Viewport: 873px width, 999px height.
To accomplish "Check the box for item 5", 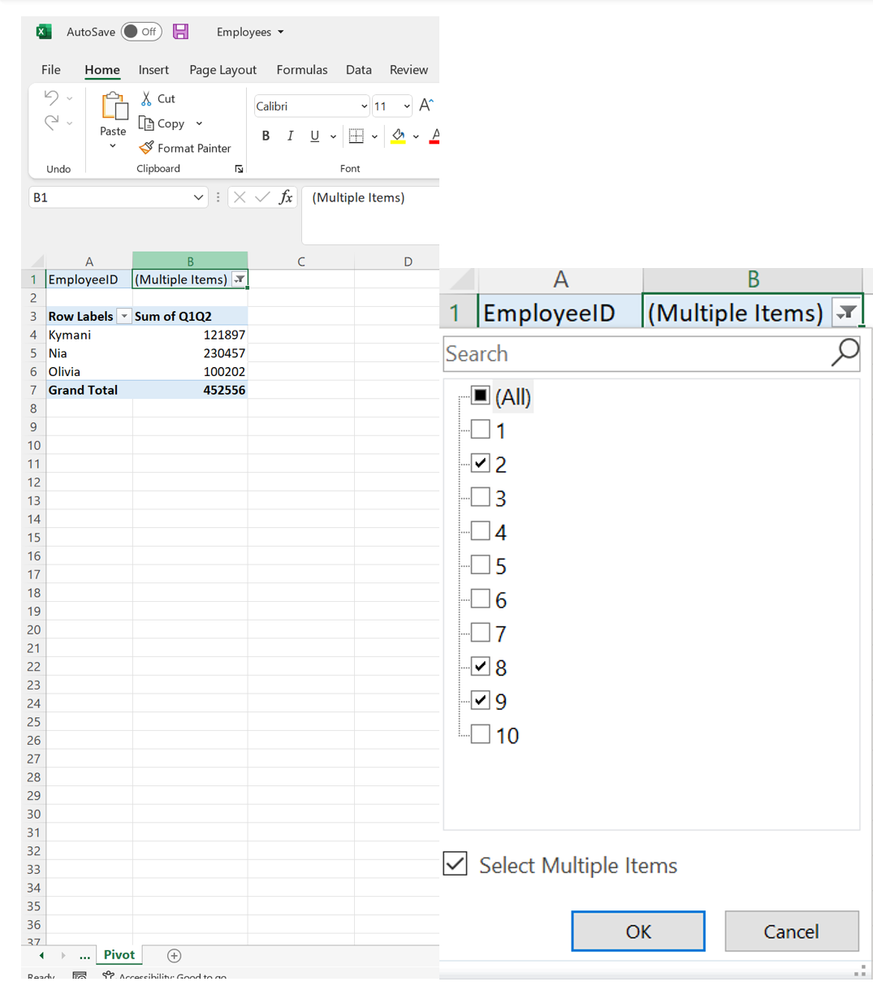I will coord(480,566).
